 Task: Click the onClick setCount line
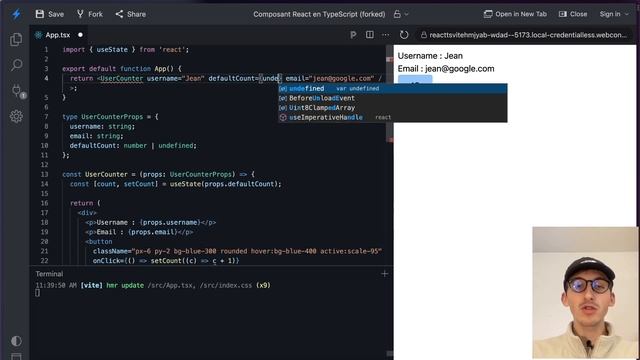pos(166,261)
